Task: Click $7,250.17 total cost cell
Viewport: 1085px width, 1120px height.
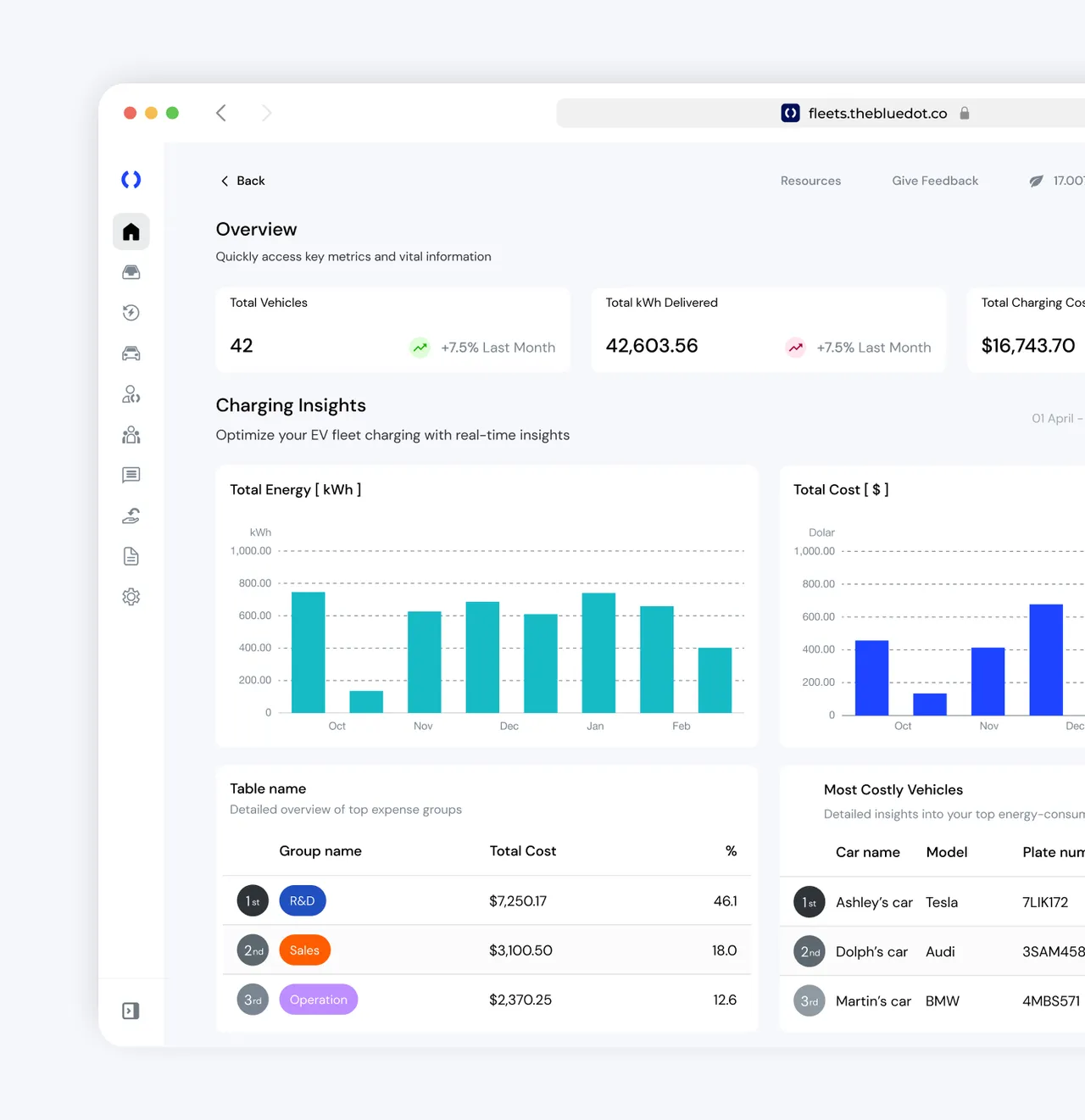Action: [518, 900]
